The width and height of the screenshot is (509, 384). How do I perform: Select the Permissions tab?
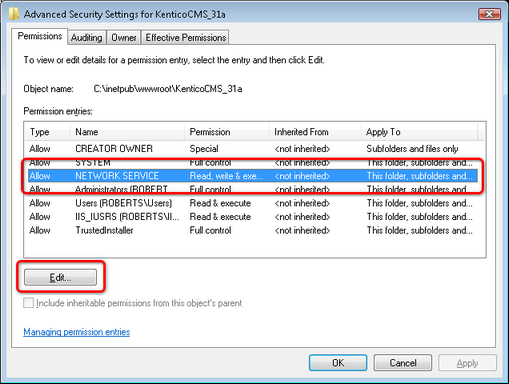coord(40,36)
